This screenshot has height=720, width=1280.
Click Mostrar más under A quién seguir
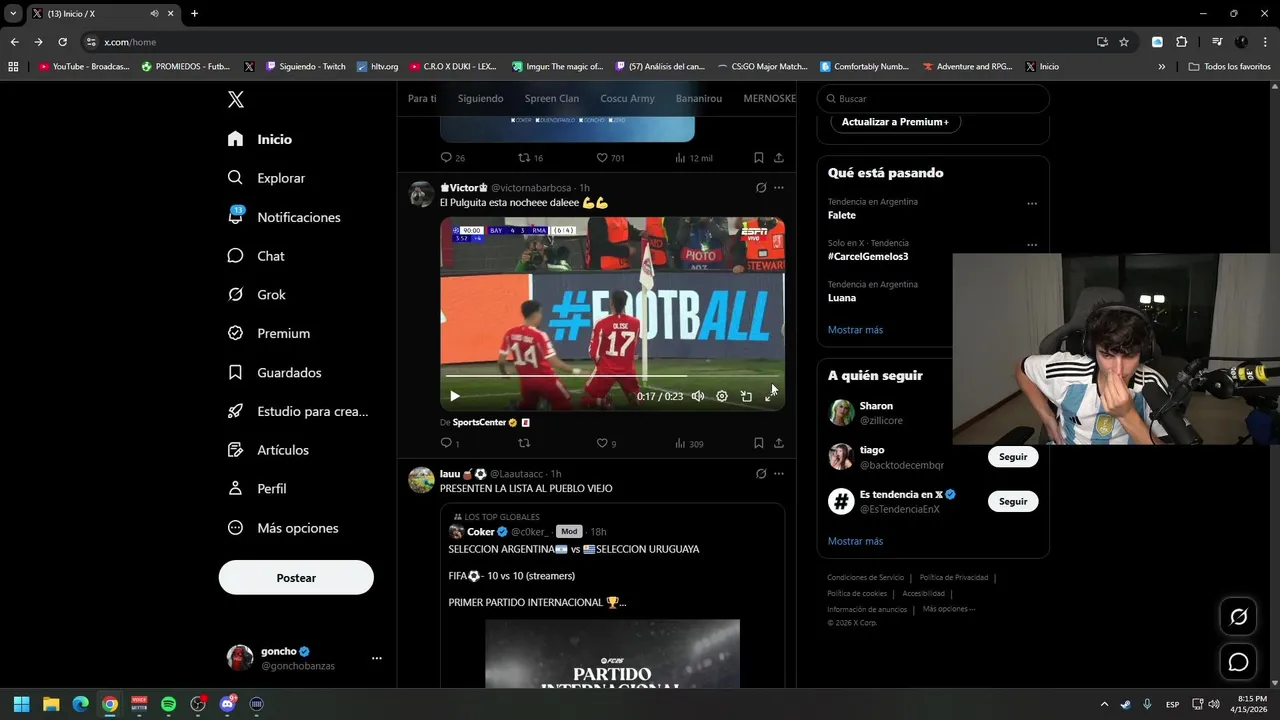coord(855,541)
